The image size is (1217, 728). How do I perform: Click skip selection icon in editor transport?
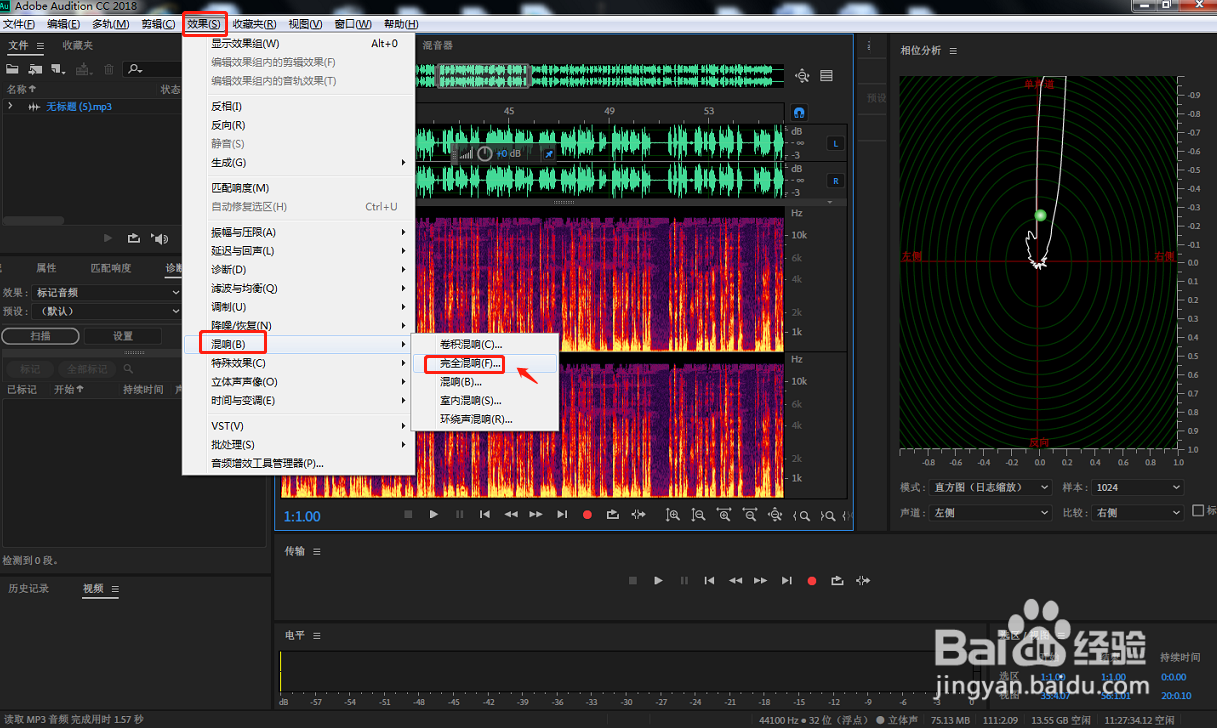[x=638, y=514]
